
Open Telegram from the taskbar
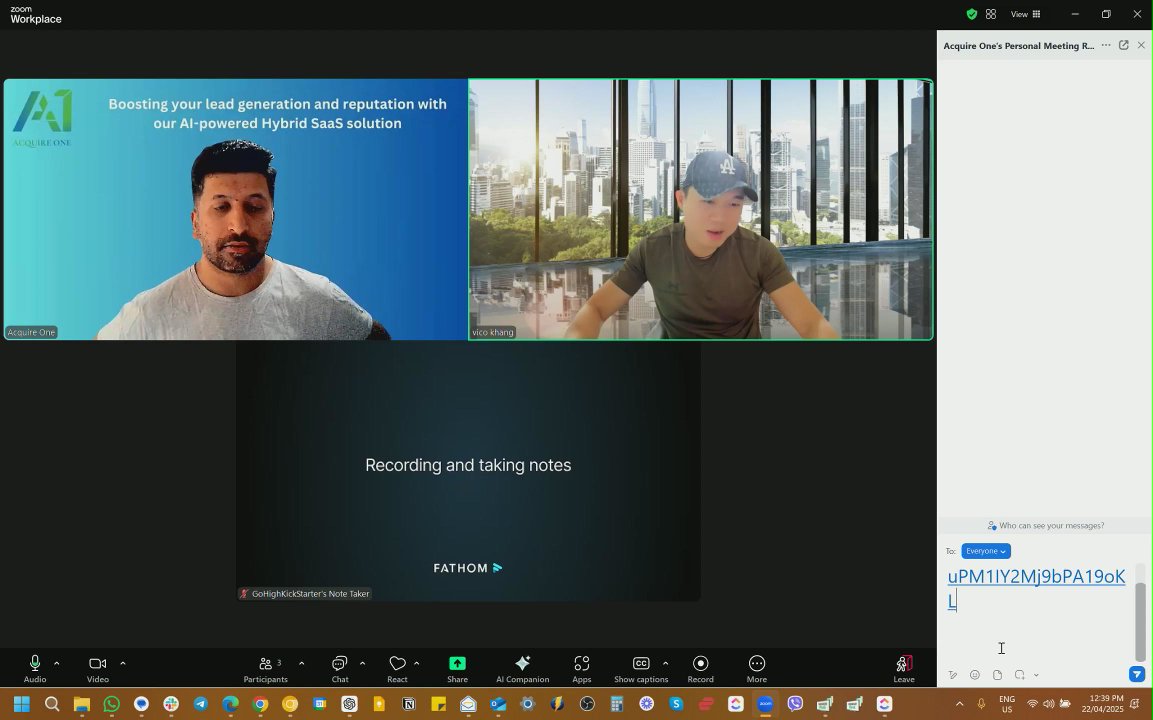200,705
